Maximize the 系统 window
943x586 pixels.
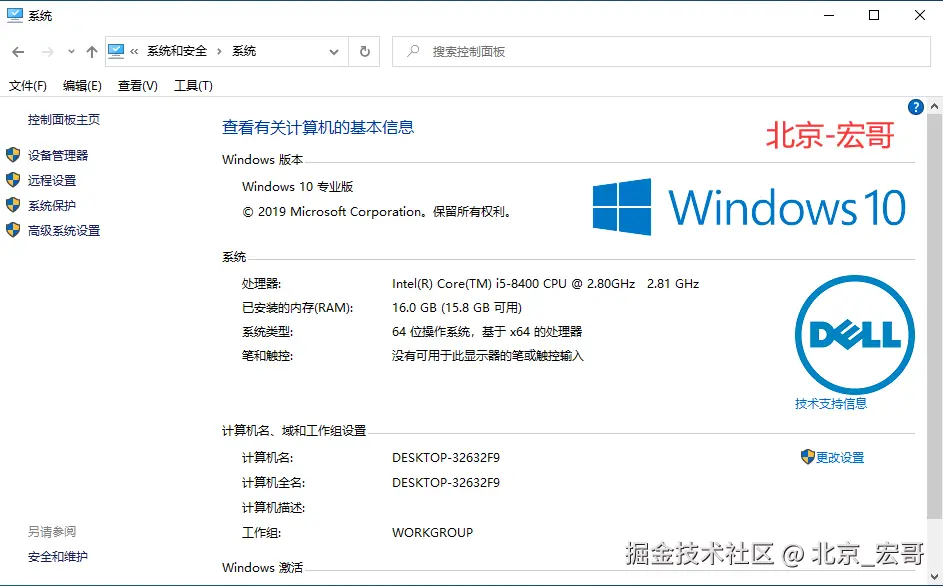tap(874, 15)
